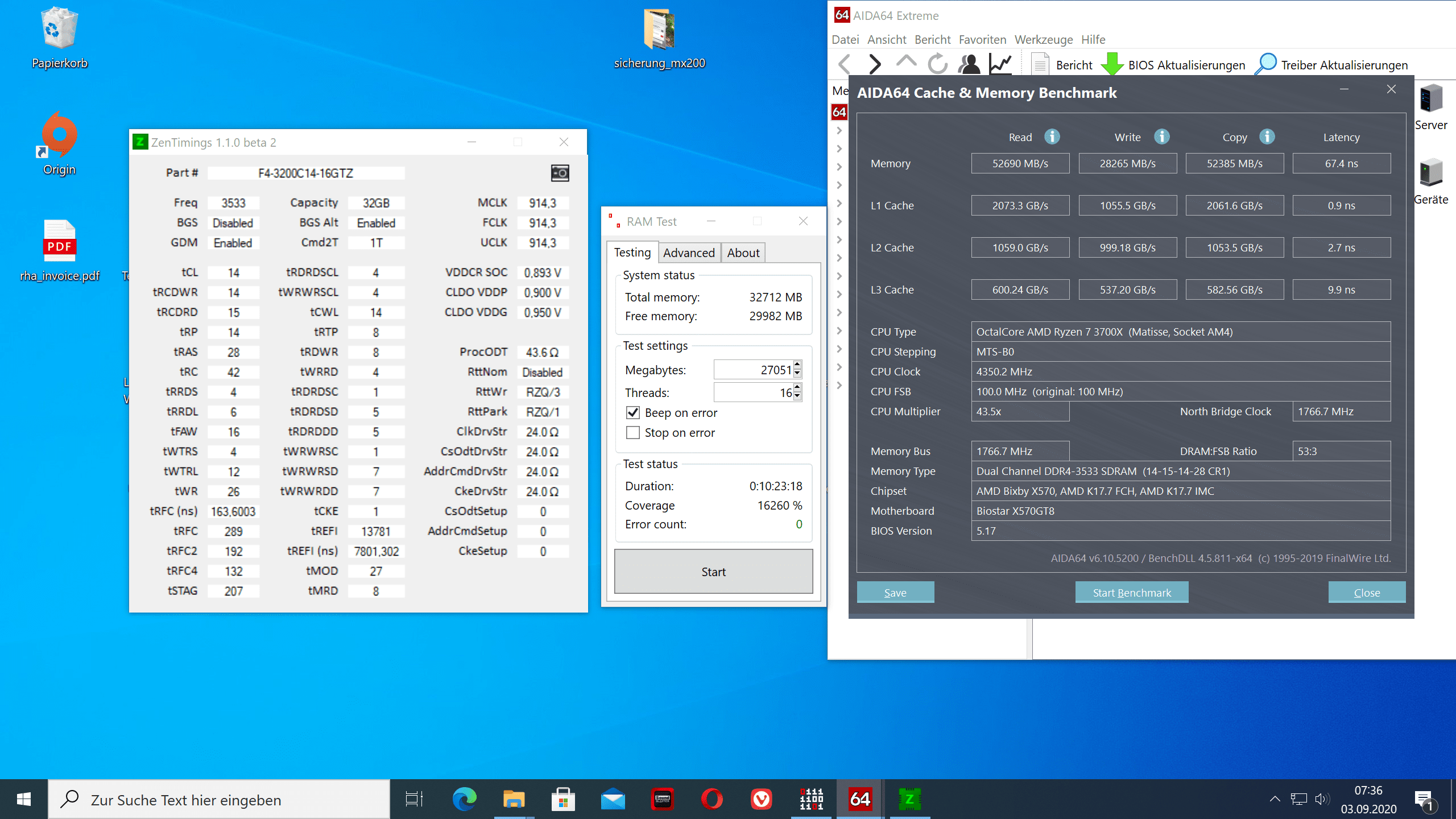The height and width of the screenshot is (819, 1456).
Task: Click the Windows taskbar search box
Action: click(219, 800)
